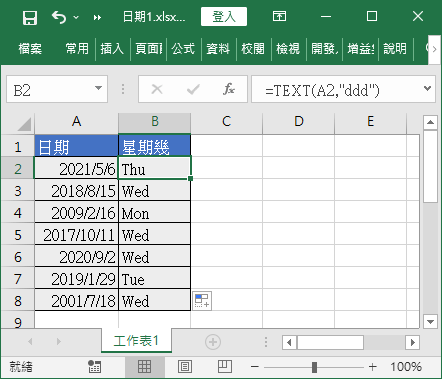Viewport: 442px width, 379px height.
Task: Open the 檔案 File tab
Action: pyautogui.click(x=30, y=49)
